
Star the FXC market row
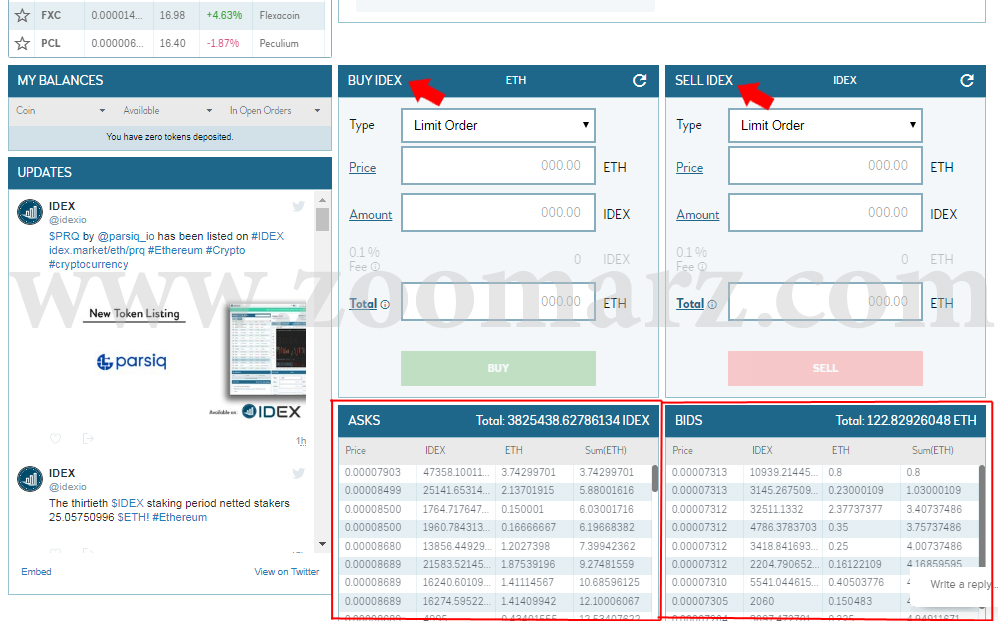coord(22,15)
